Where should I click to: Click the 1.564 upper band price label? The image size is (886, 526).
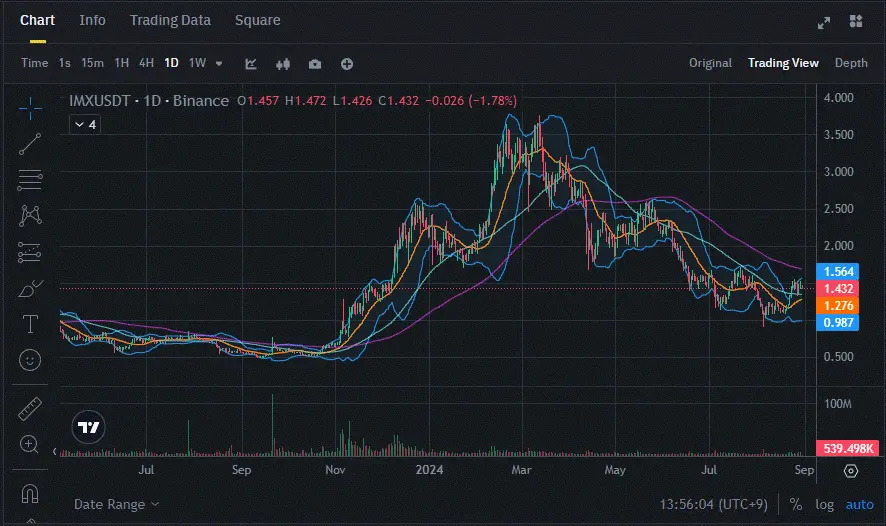coord(838,272)
